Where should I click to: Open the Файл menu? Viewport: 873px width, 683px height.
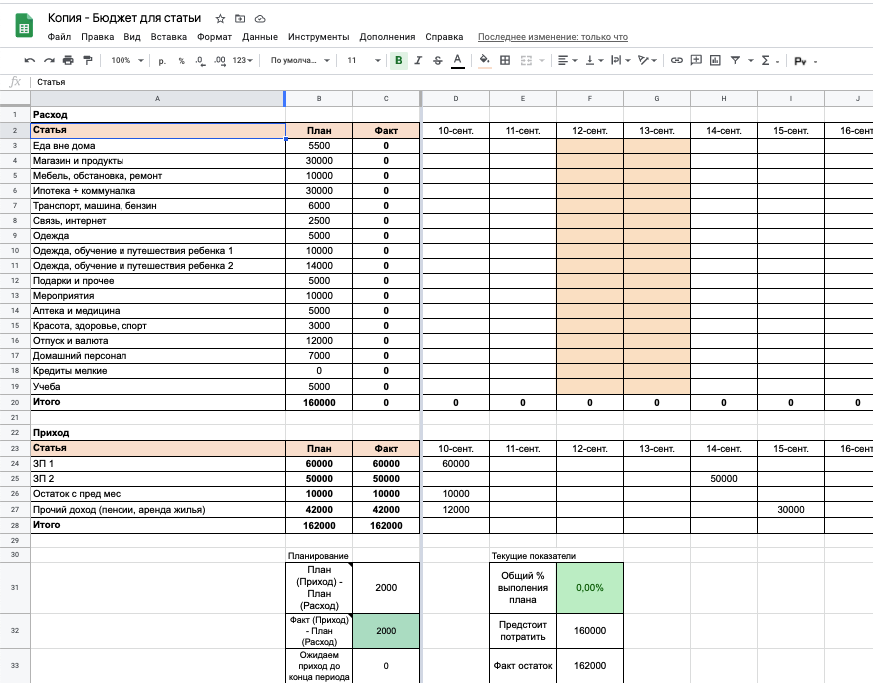(x=59, y=37)
